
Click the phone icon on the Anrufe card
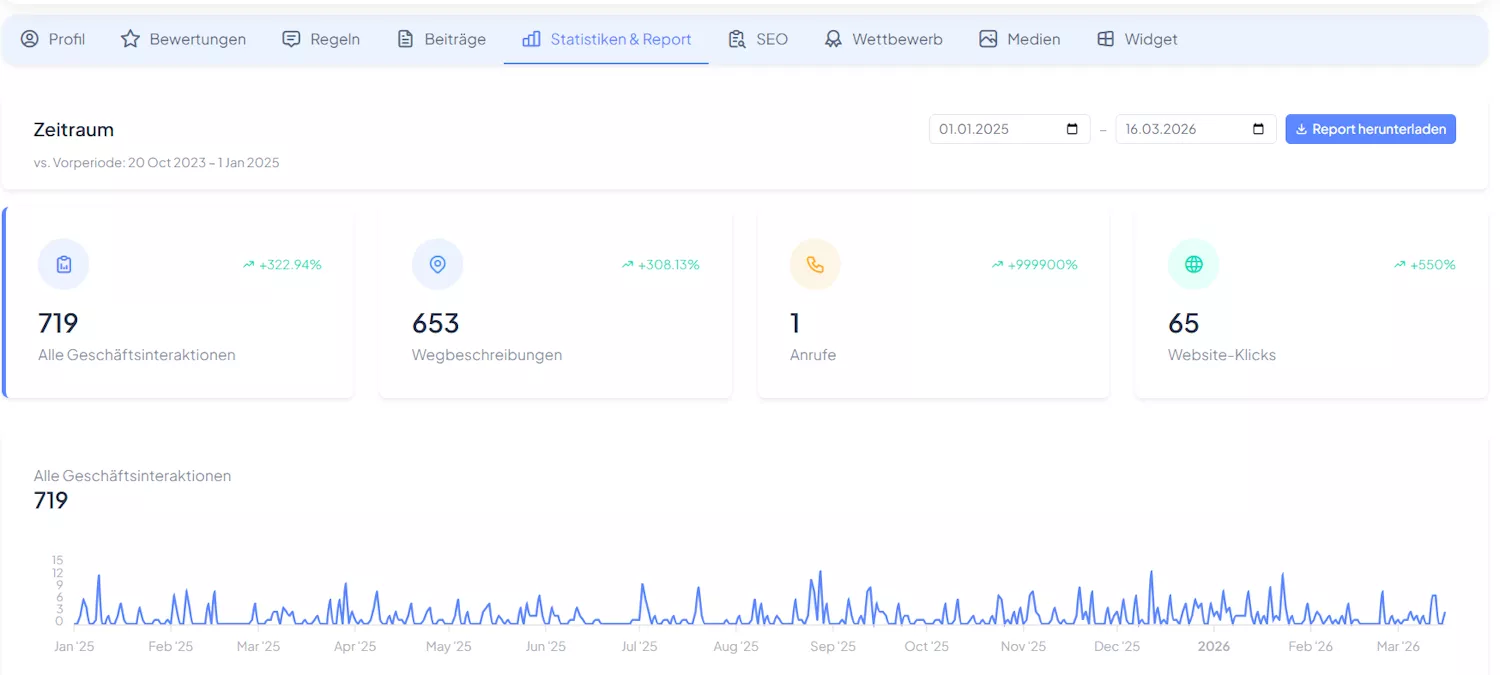(x=815, y=264)
